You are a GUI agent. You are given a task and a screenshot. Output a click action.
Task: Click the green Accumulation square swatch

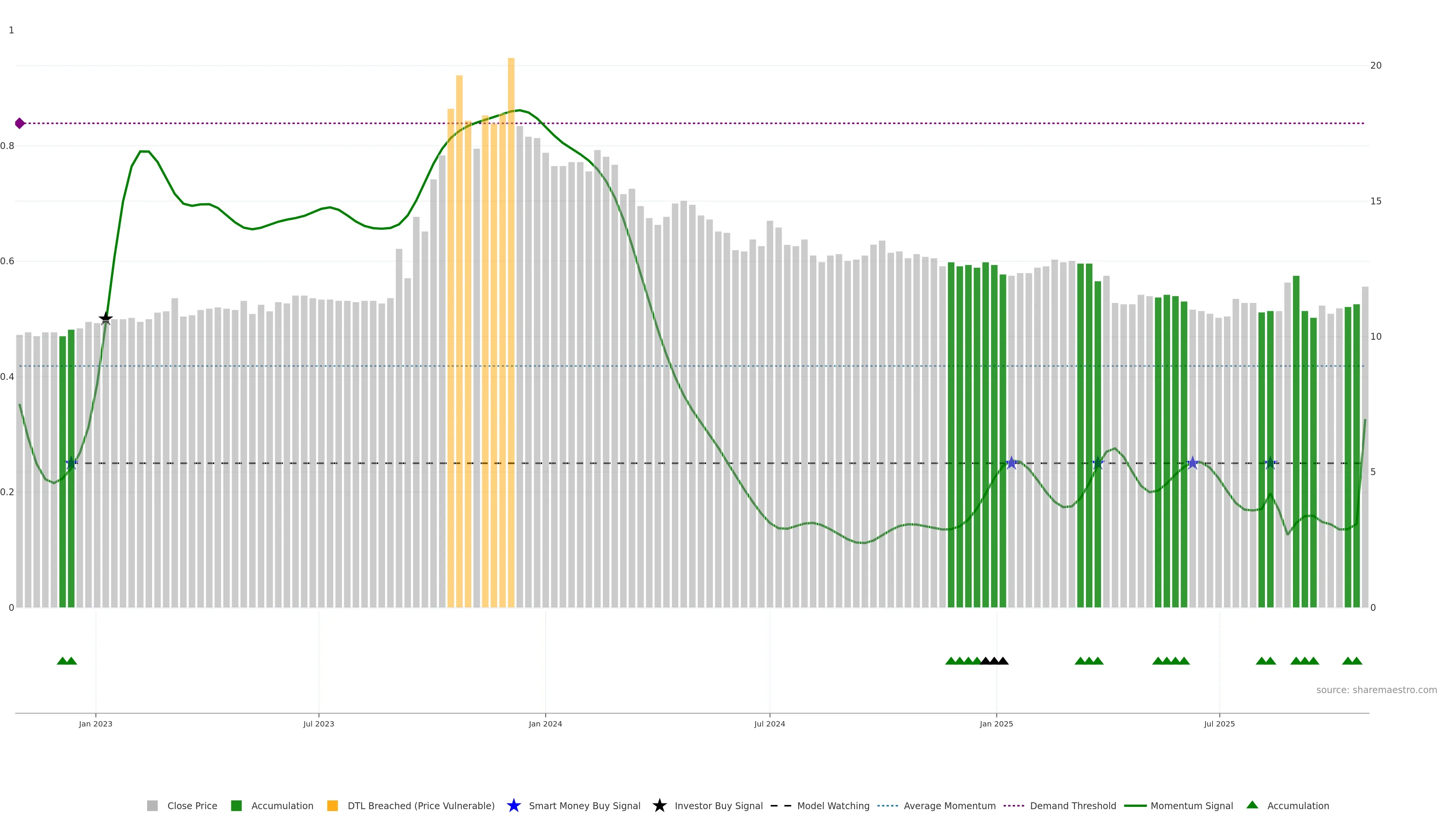pyautogui.click(x=236, y=805)
